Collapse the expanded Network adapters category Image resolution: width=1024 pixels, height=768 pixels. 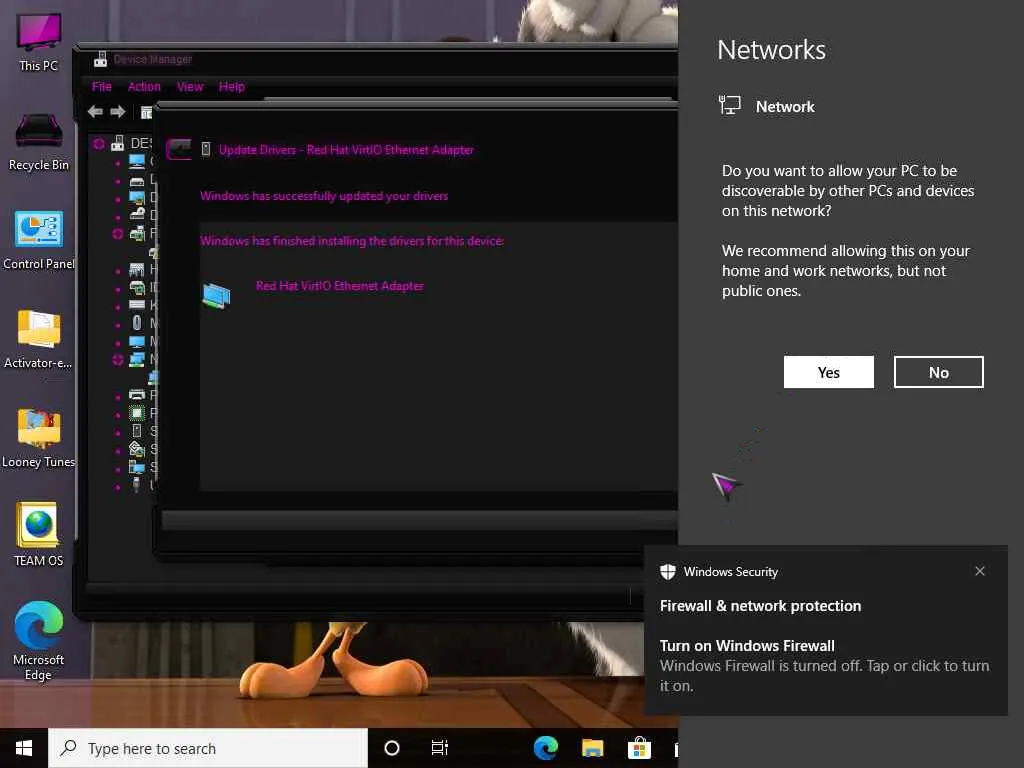pos(118,359)
